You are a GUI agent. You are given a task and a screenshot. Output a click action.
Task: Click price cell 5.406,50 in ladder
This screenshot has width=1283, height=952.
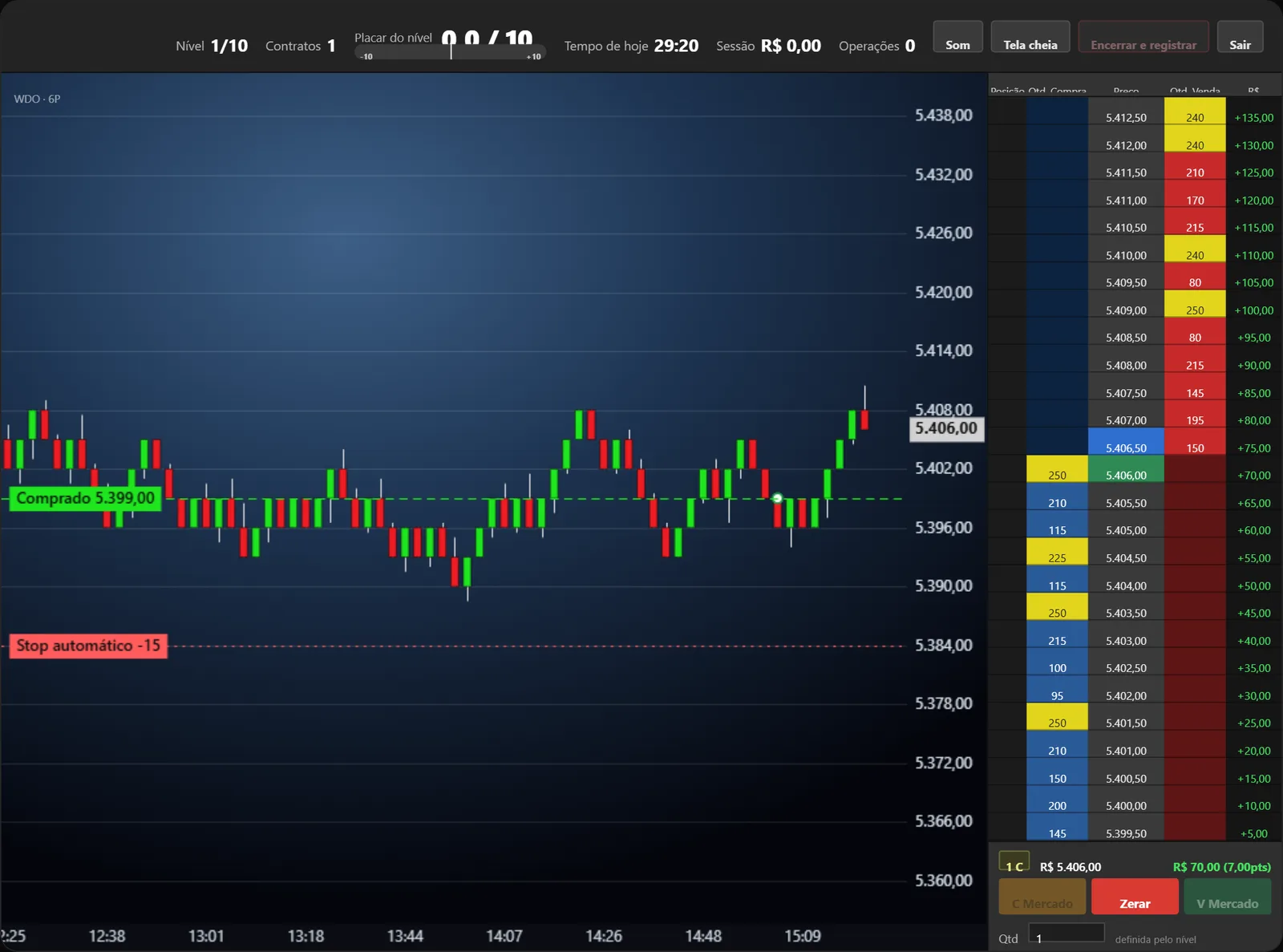coord(1126,443)
